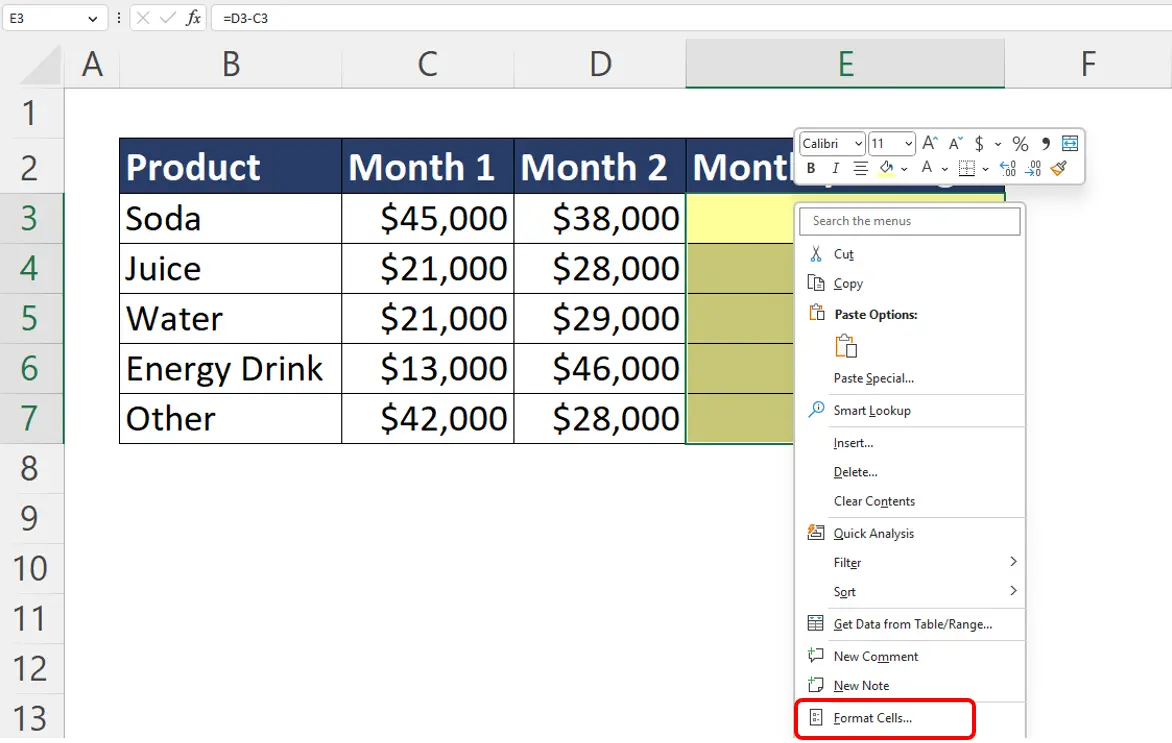Screen dimensions: 1172x743
Task: Toggle borders on the selected cells
Action: click(x=966, y=168)
